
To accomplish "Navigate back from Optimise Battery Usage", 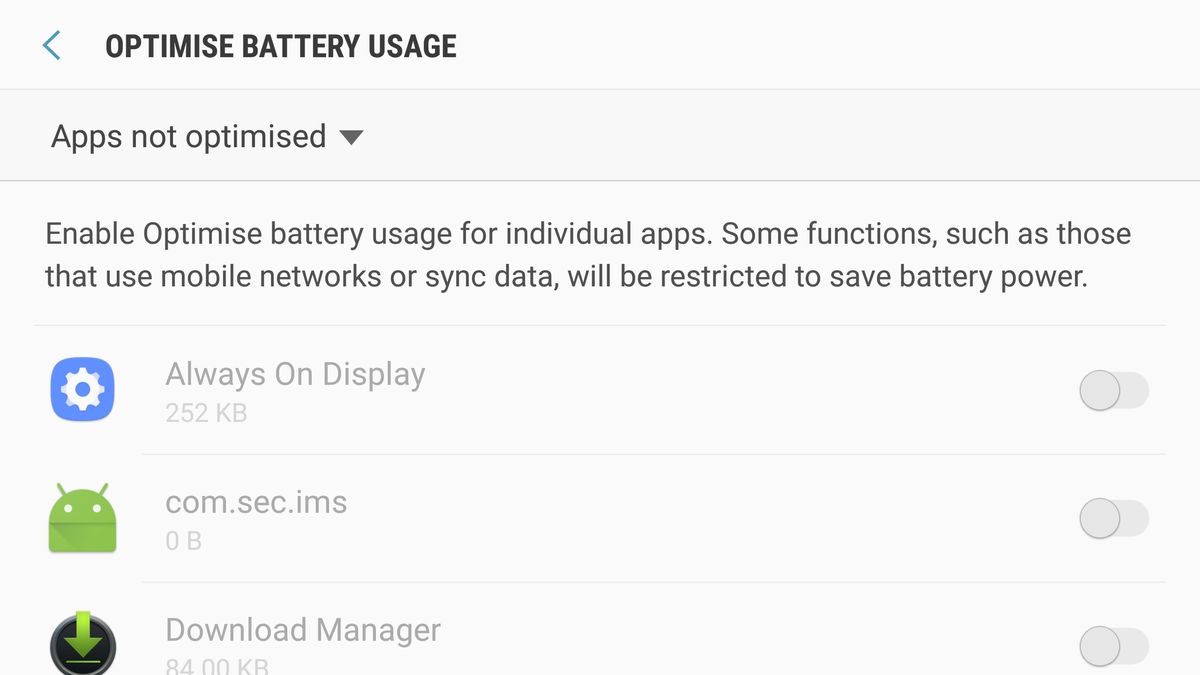I will coord(50,45).
